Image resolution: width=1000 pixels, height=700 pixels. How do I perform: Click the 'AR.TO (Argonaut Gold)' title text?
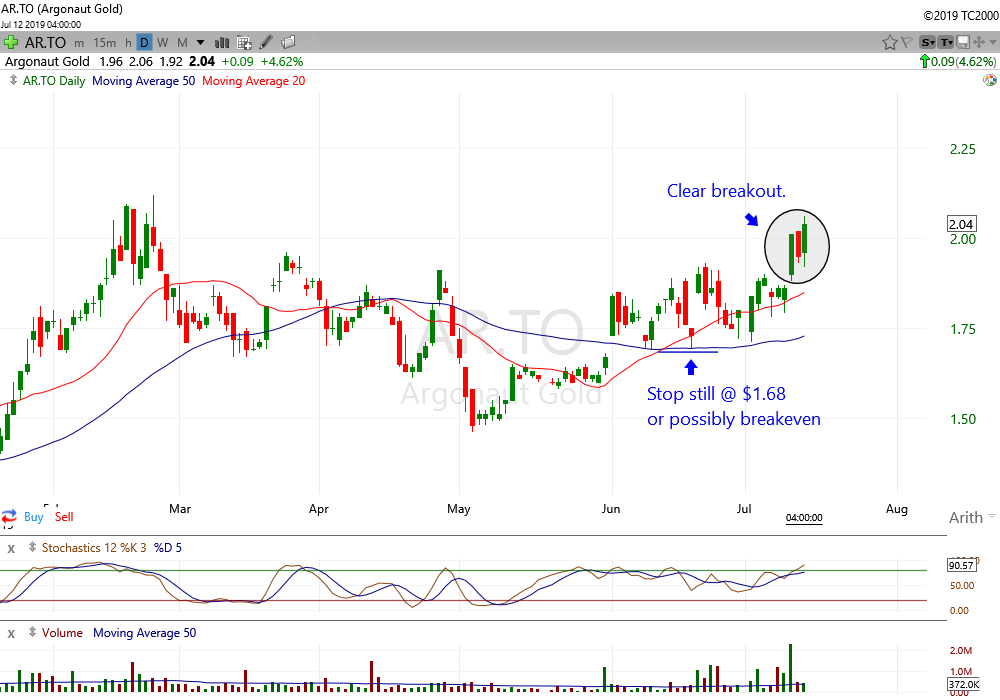coord(62,9)
